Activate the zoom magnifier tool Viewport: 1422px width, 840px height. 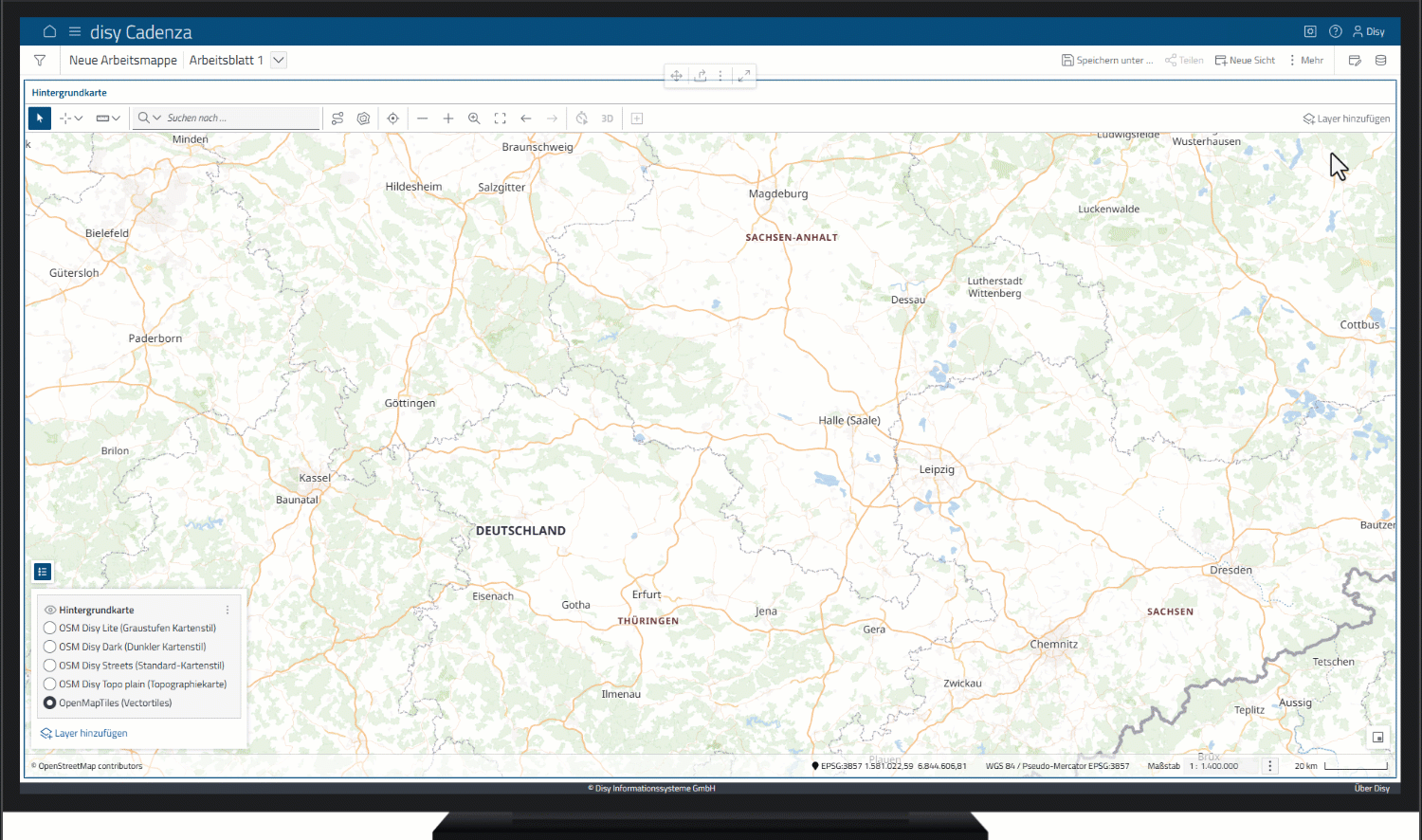(x=474, y=119)
